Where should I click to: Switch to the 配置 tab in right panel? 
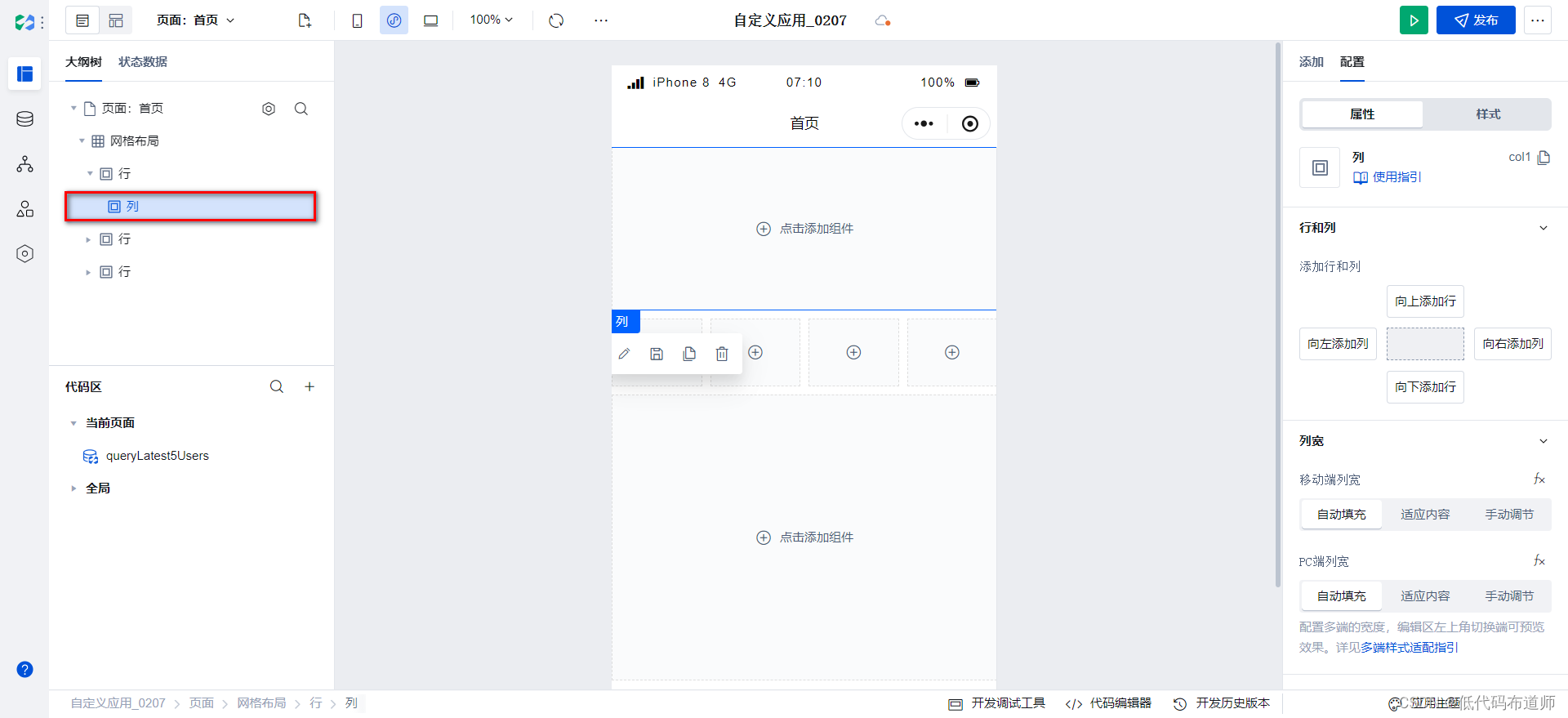coord(1352,62)
